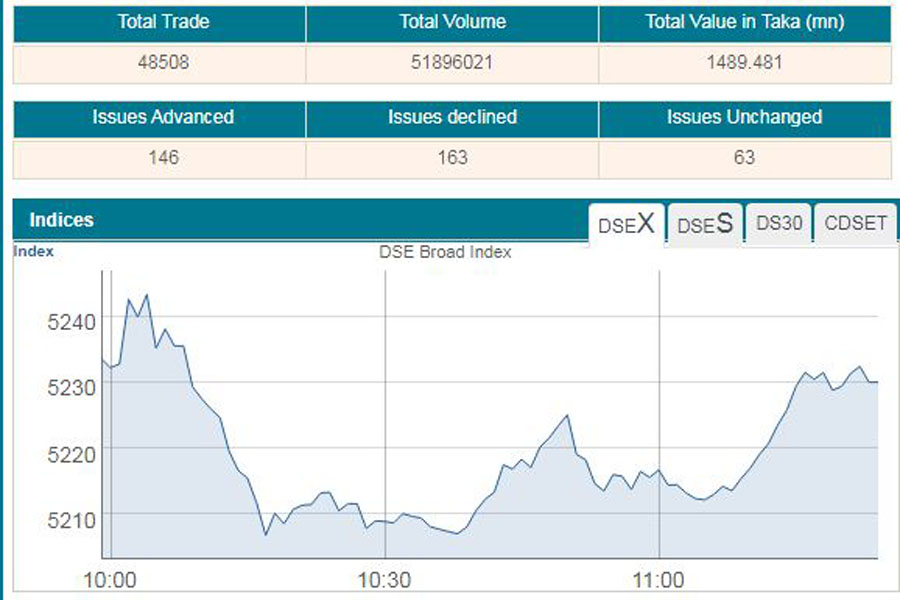900x600 pixels.
Task: Click the 1489.481 value cell
Action: point(744,62)
